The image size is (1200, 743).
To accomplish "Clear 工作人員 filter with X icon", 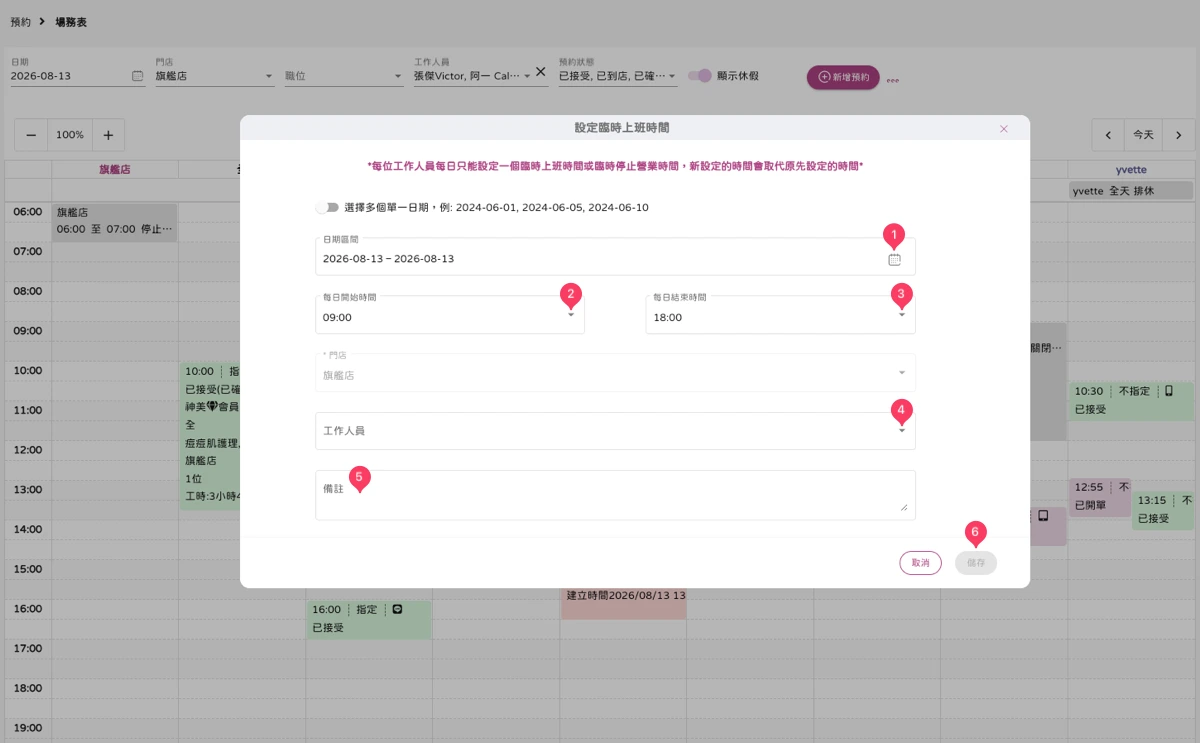I will coord(540,72).
